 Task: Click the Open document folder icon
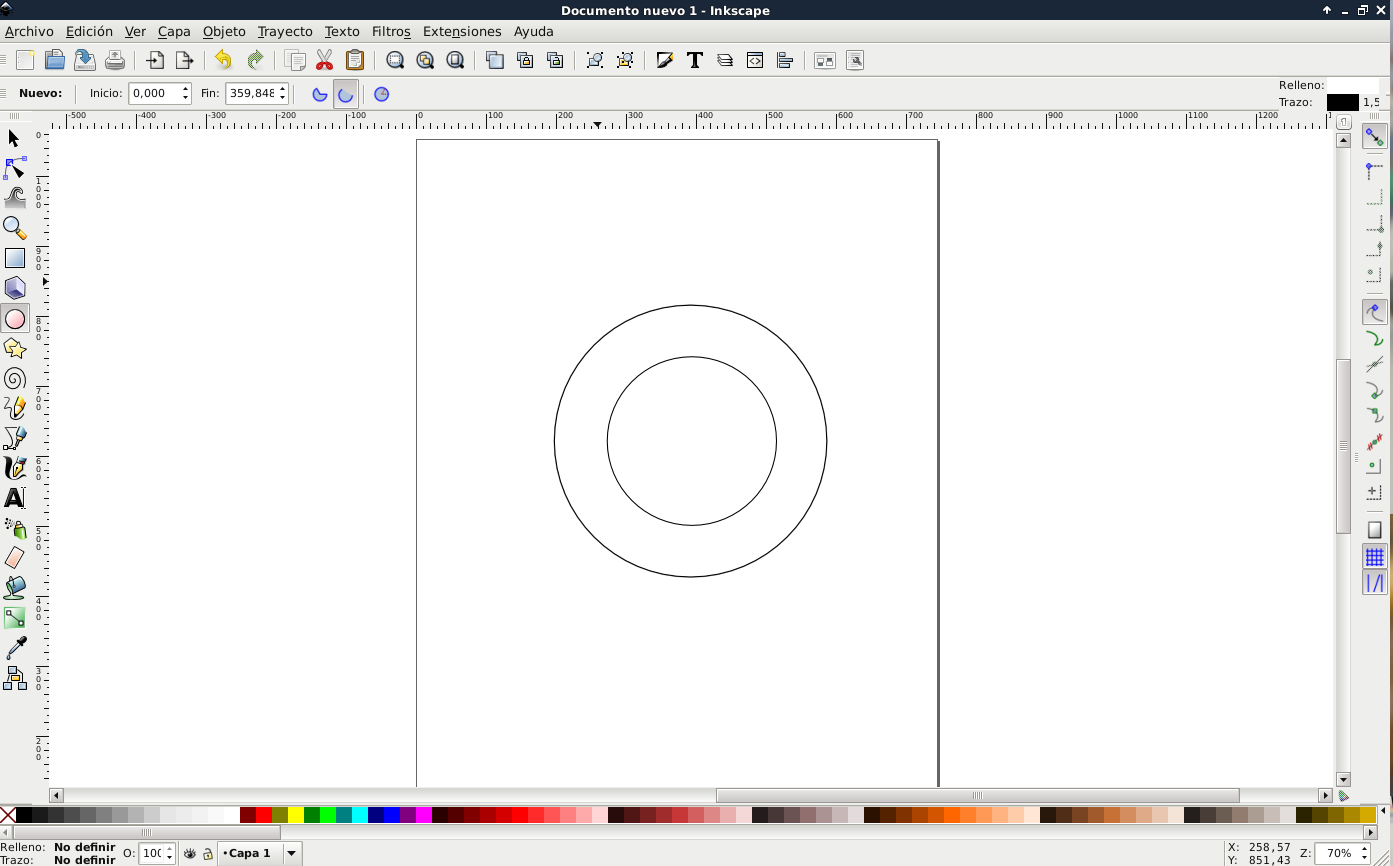pos(55,60)
